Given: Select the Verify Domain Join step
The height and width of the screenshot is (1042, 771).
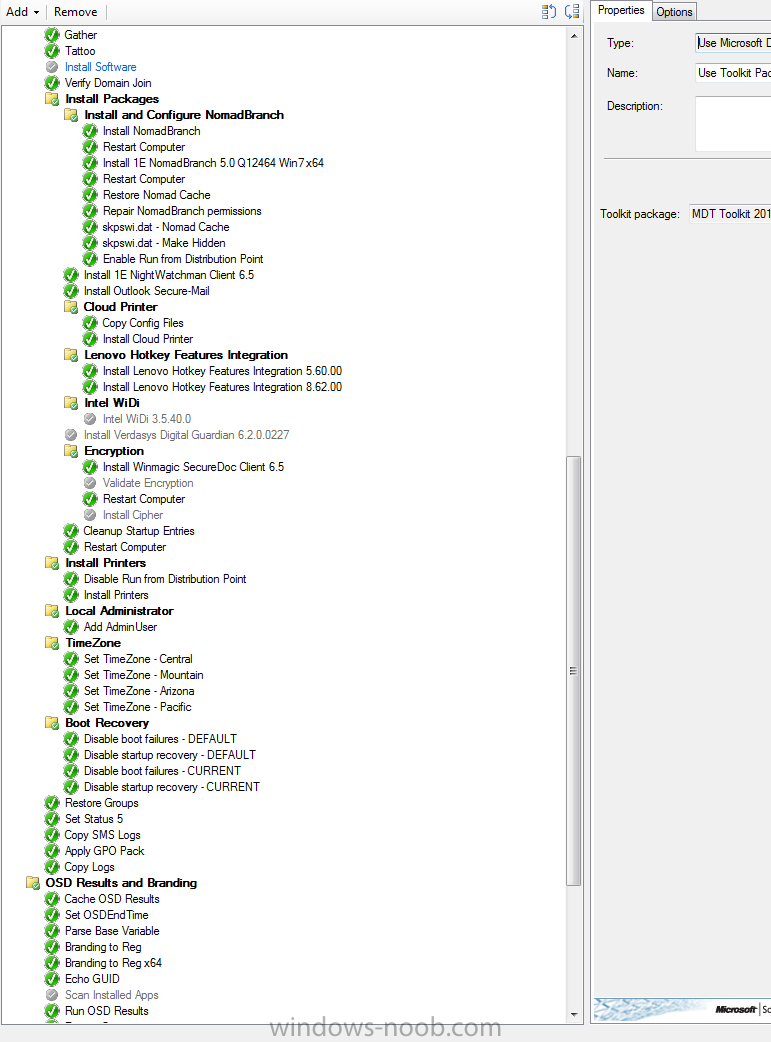Looking at the screenshot, I should point(108,82).
